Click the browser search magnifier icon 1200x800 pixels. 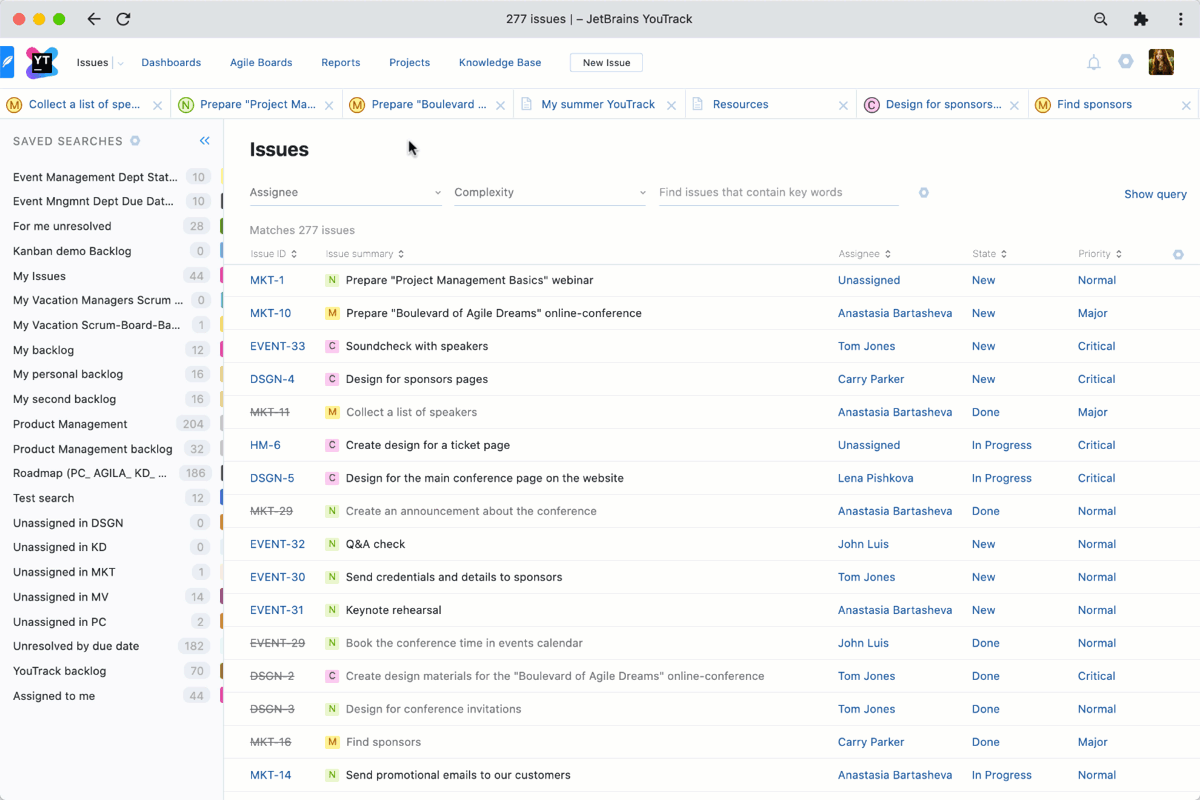(x=1100, y=19)
